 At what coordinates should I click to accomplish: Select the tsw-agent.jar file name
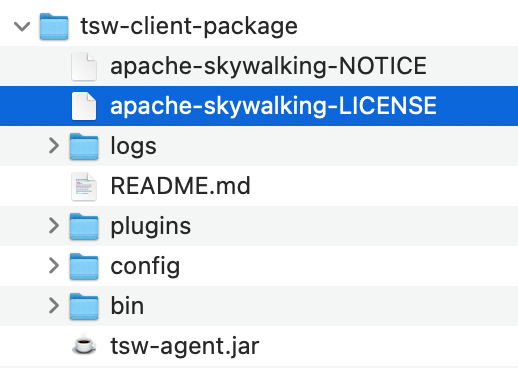coord(185,346)
